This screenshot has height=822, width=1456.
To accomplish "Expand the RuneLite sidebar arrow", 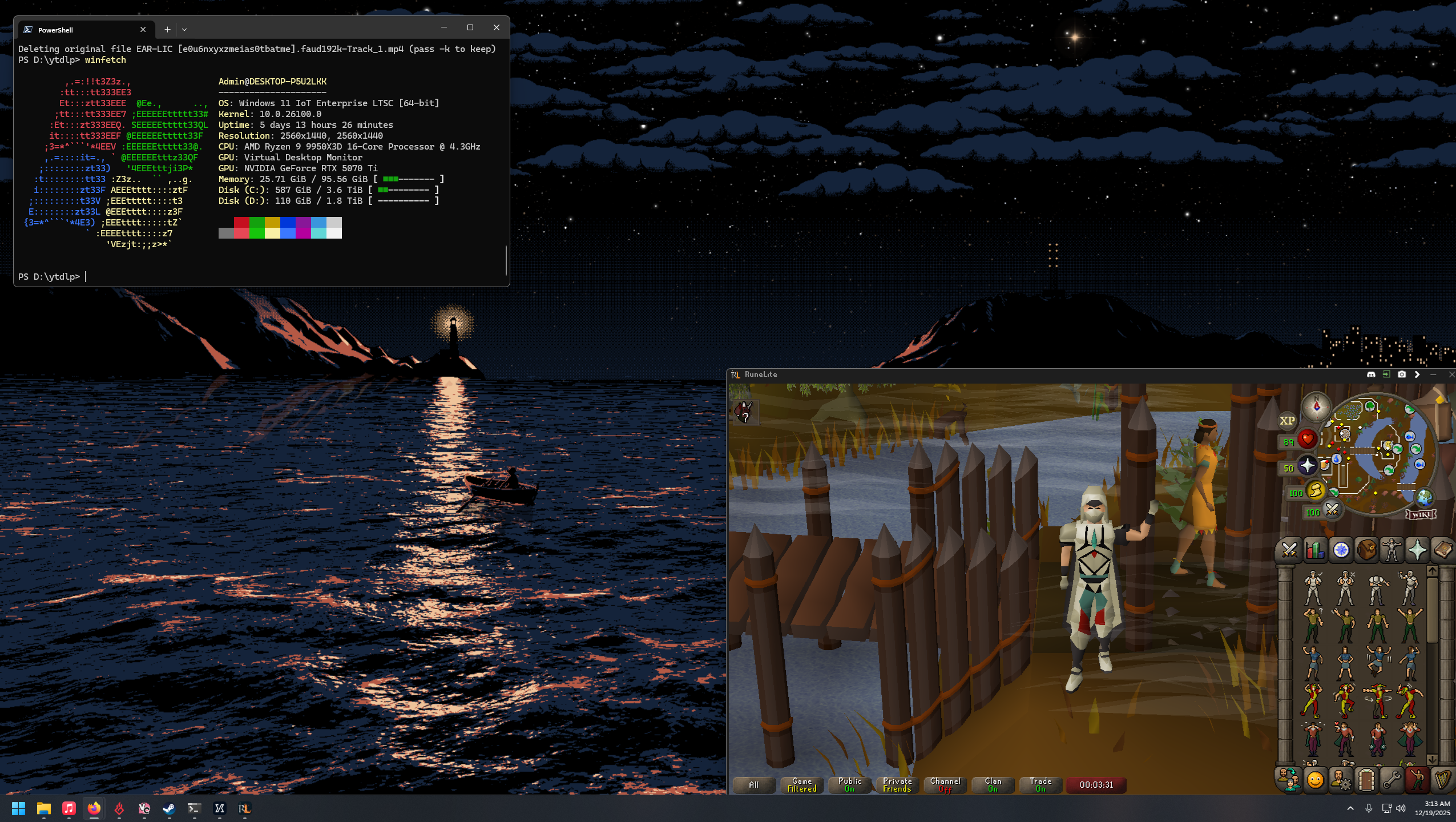I will pyautogui.click(x=1417, y=374).
